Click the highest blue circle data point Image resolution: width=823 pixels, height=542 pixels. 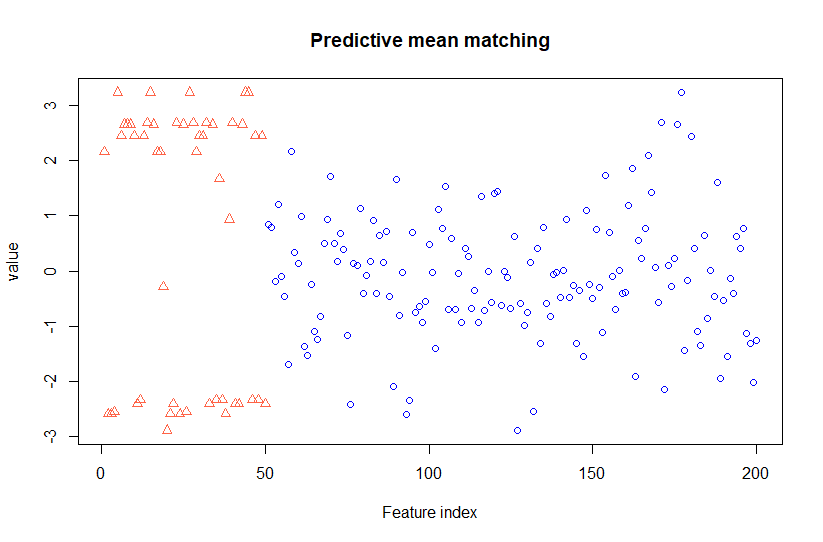[681, 92]
